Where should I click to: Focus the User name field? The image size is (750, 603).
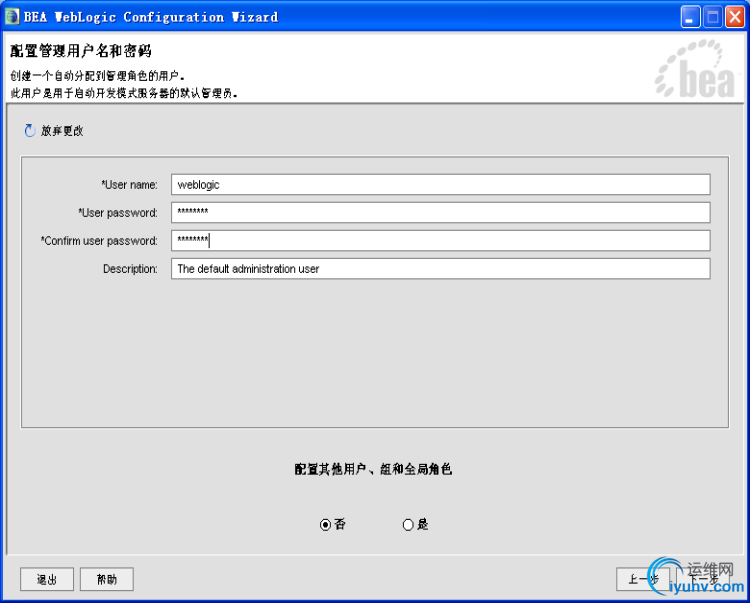click(441, 185)
